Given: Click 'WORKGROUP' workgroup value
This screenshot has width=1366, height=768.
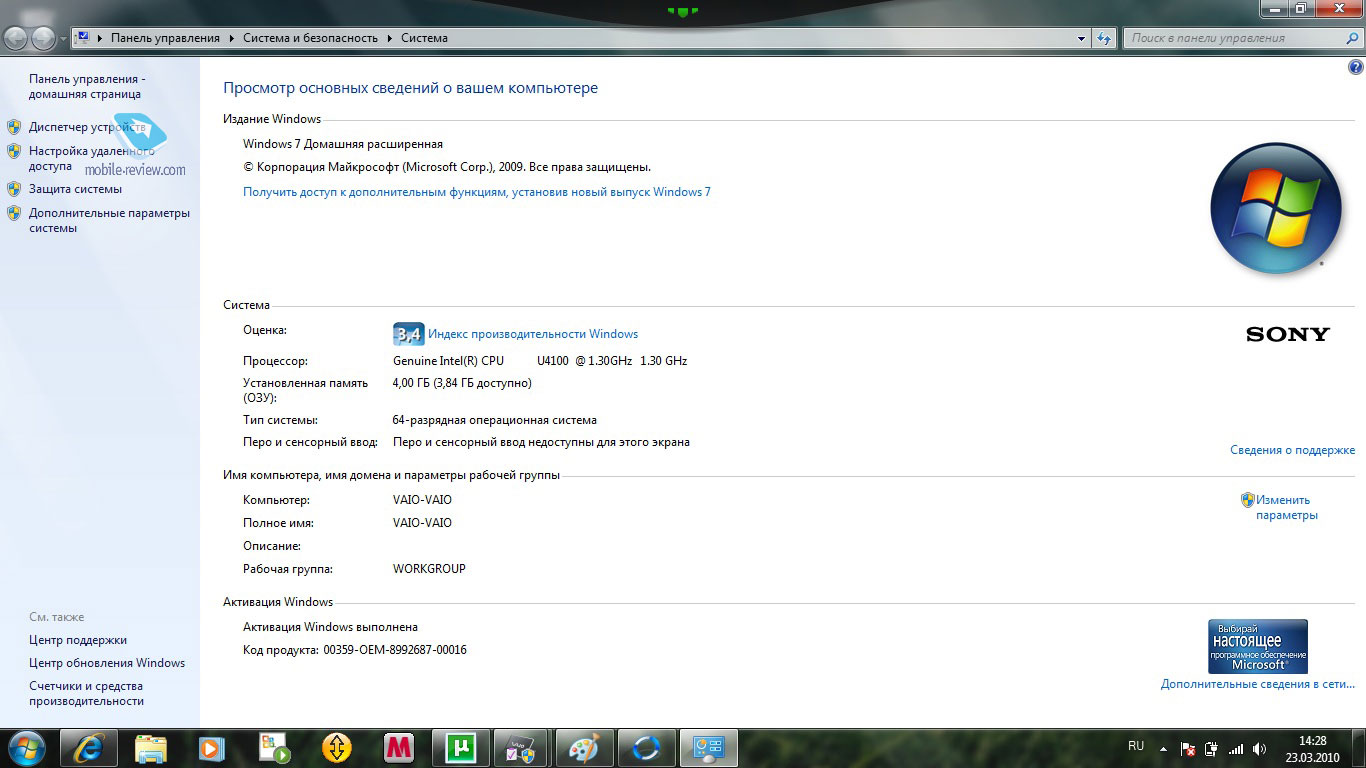Looking at the screenshot, I should [429, 569].
